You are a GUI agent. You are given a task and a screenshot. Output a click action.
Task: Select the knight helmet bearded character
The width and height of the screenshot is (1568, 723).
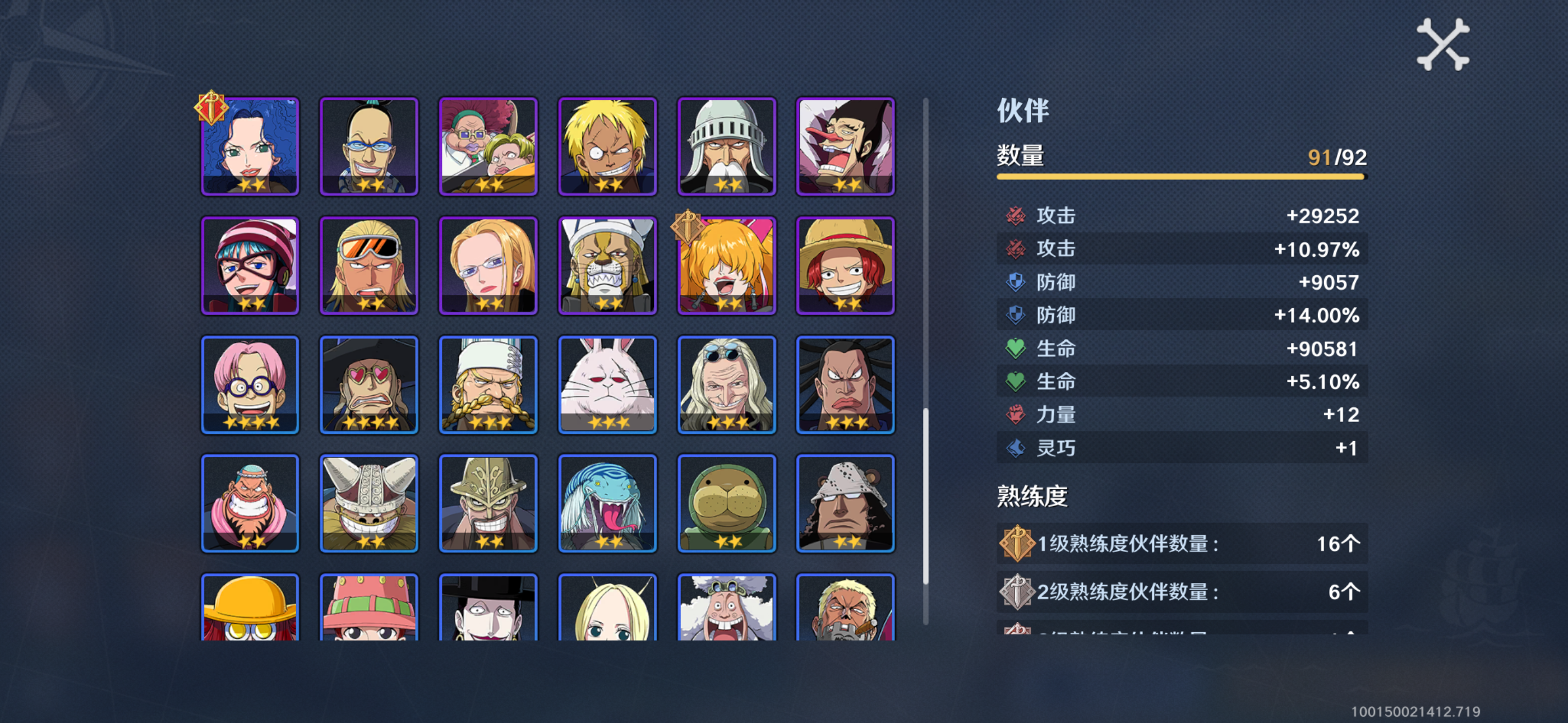point(727,146)
